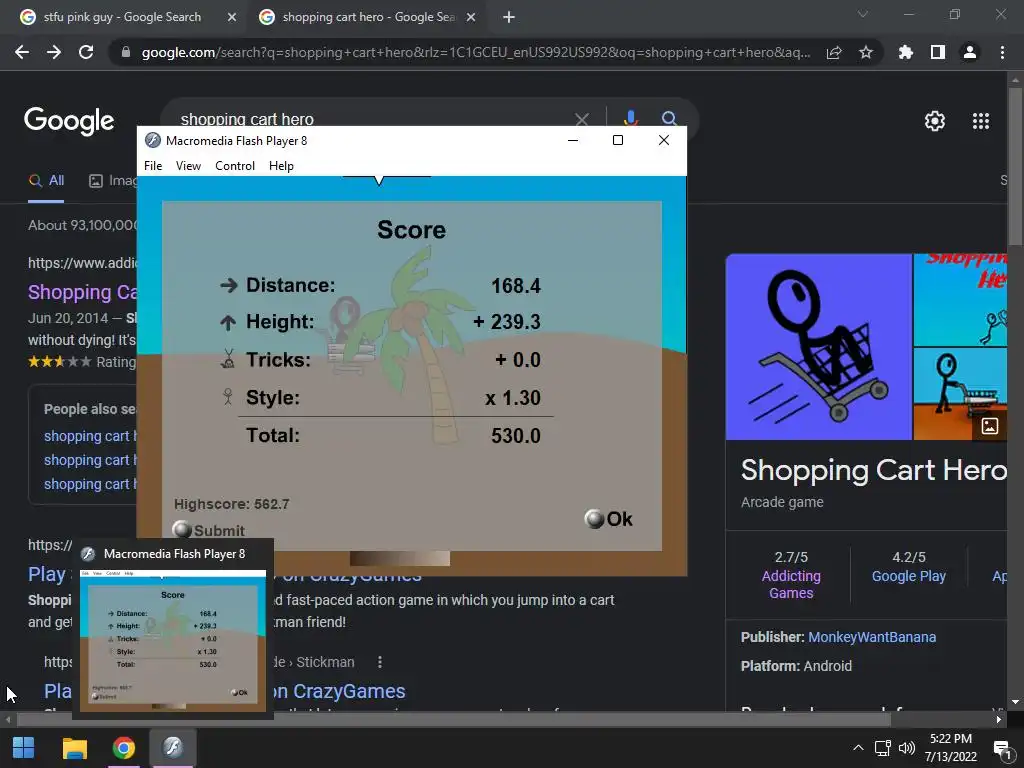Open Google quick settings gear
Image resolution: width=1024 pixels, height=768 pixels.
click(x=935, y=121)
